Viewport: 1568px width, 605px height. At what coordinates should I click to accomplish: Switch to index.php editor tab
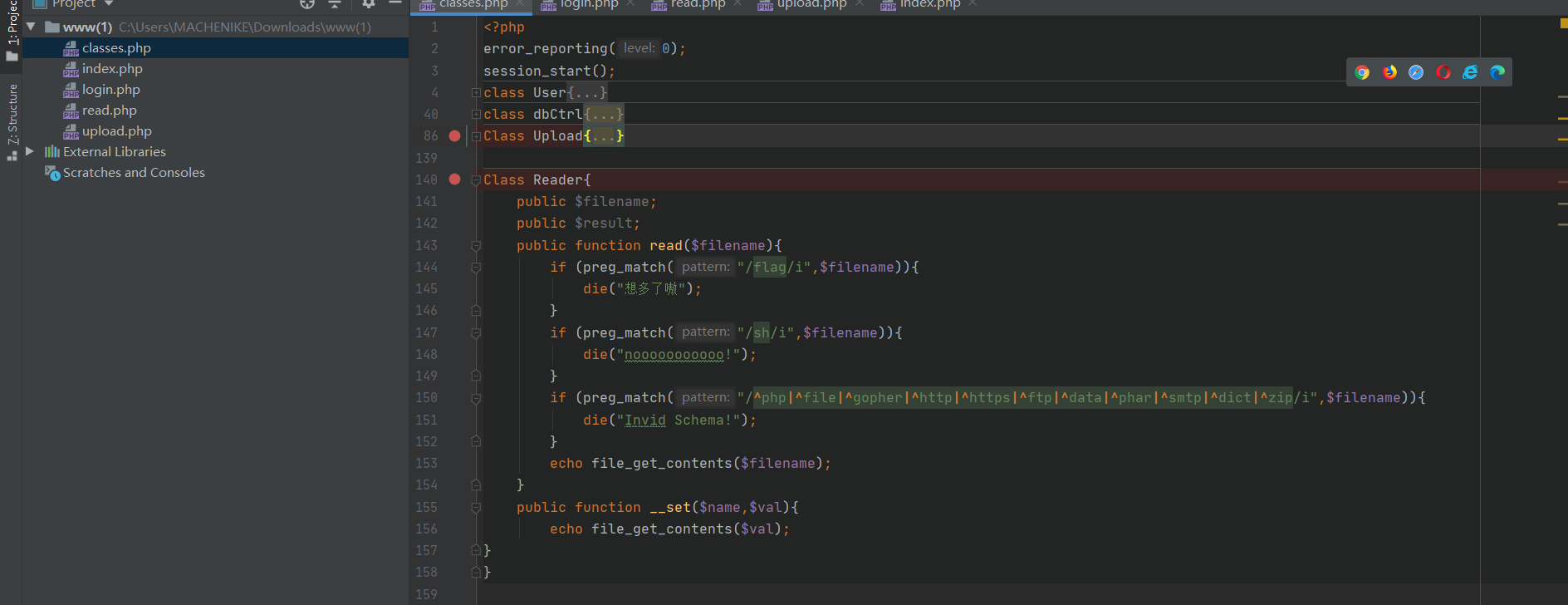(x=929, y=4)
